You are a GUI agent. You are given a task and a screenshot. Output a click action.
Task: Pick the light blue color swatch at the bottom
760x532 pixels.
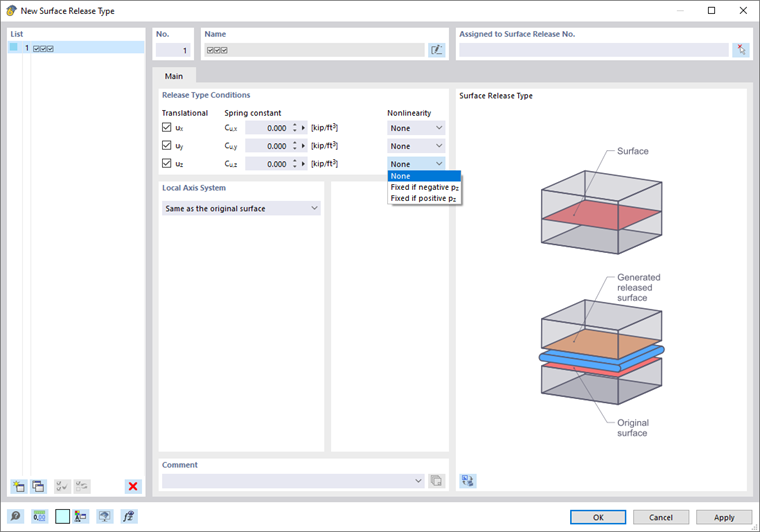tap(63, 516)
